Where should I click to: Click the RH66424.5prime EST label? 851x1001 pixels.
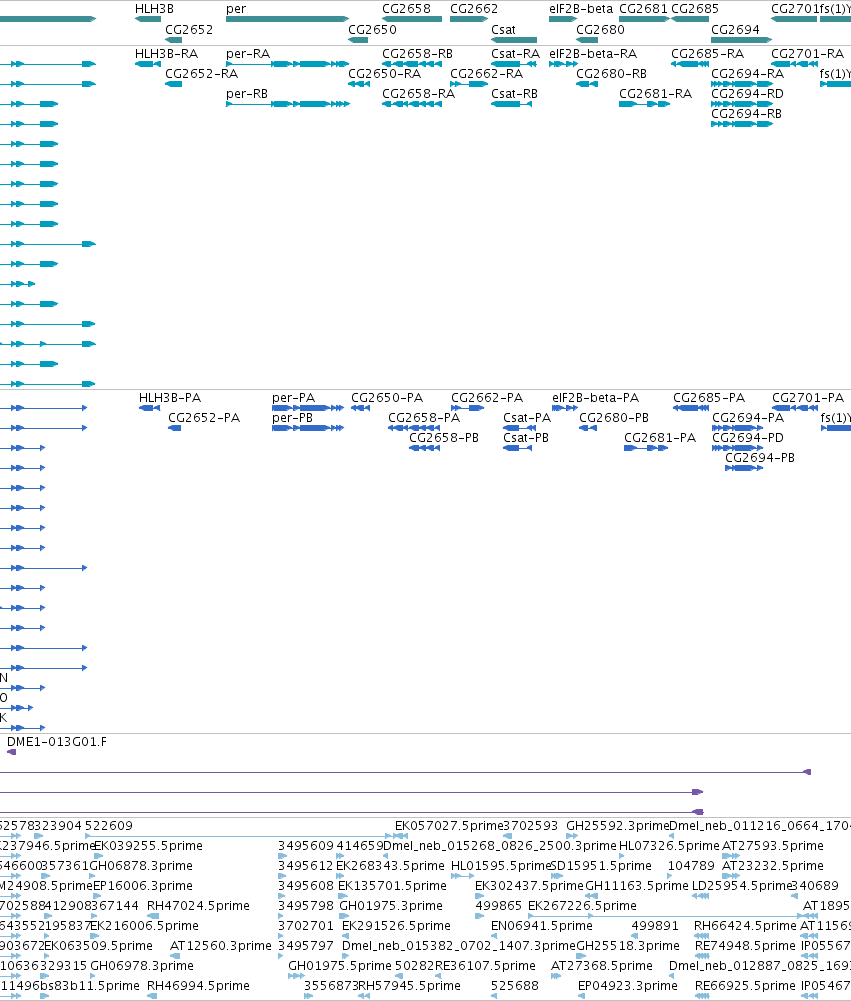[x=746, y=926]
